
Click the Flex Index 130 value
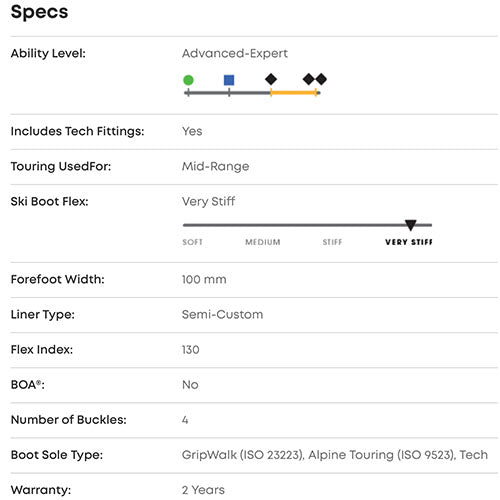191,350
